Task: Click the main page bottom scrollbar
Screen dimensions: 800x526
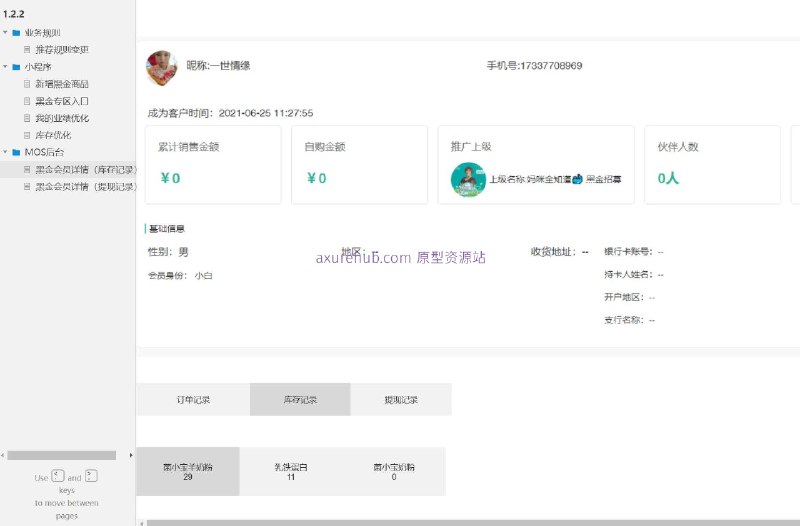Action: pos(473,523)
